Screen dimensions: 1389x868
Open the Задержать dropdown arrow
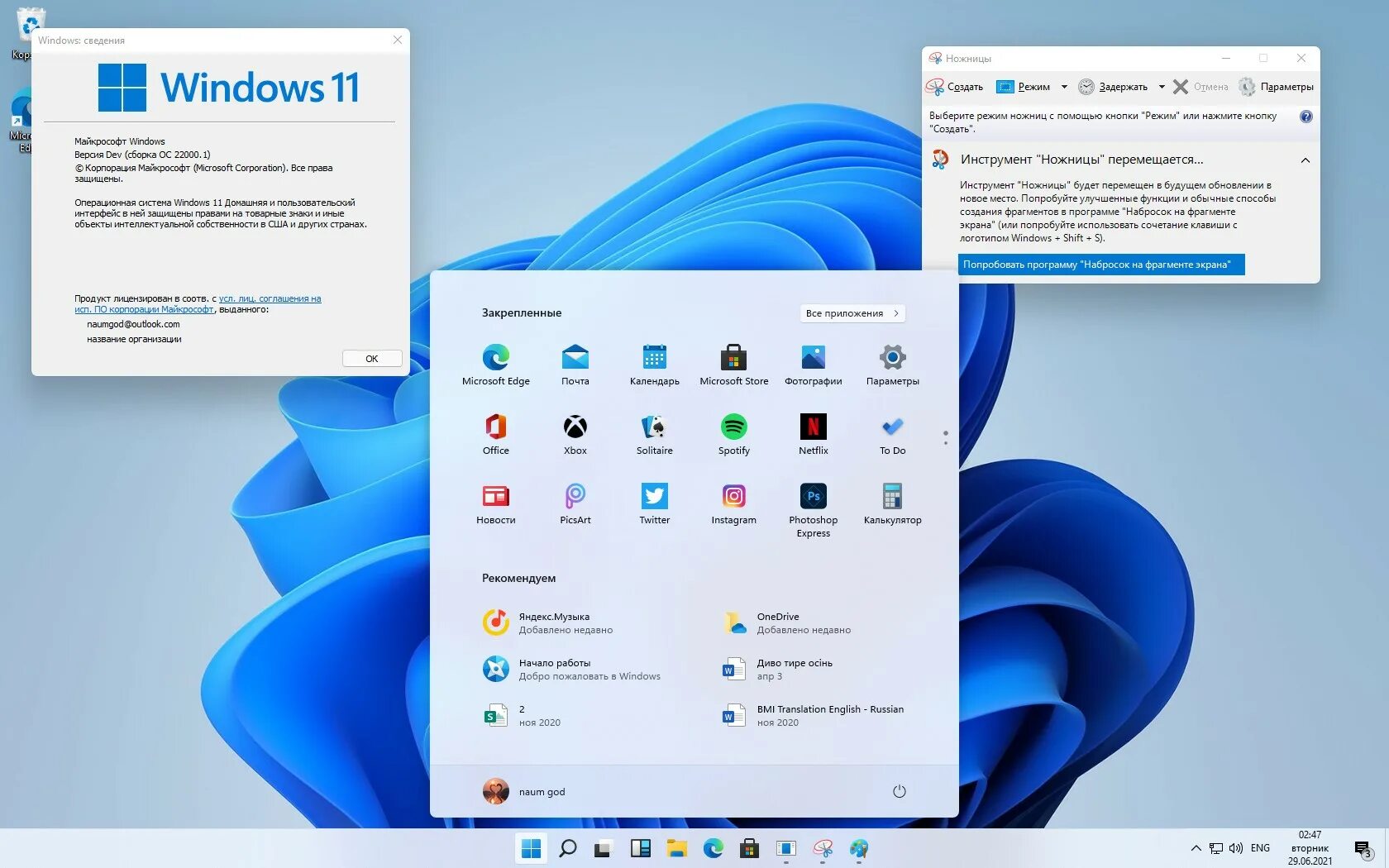(1161, 87)
